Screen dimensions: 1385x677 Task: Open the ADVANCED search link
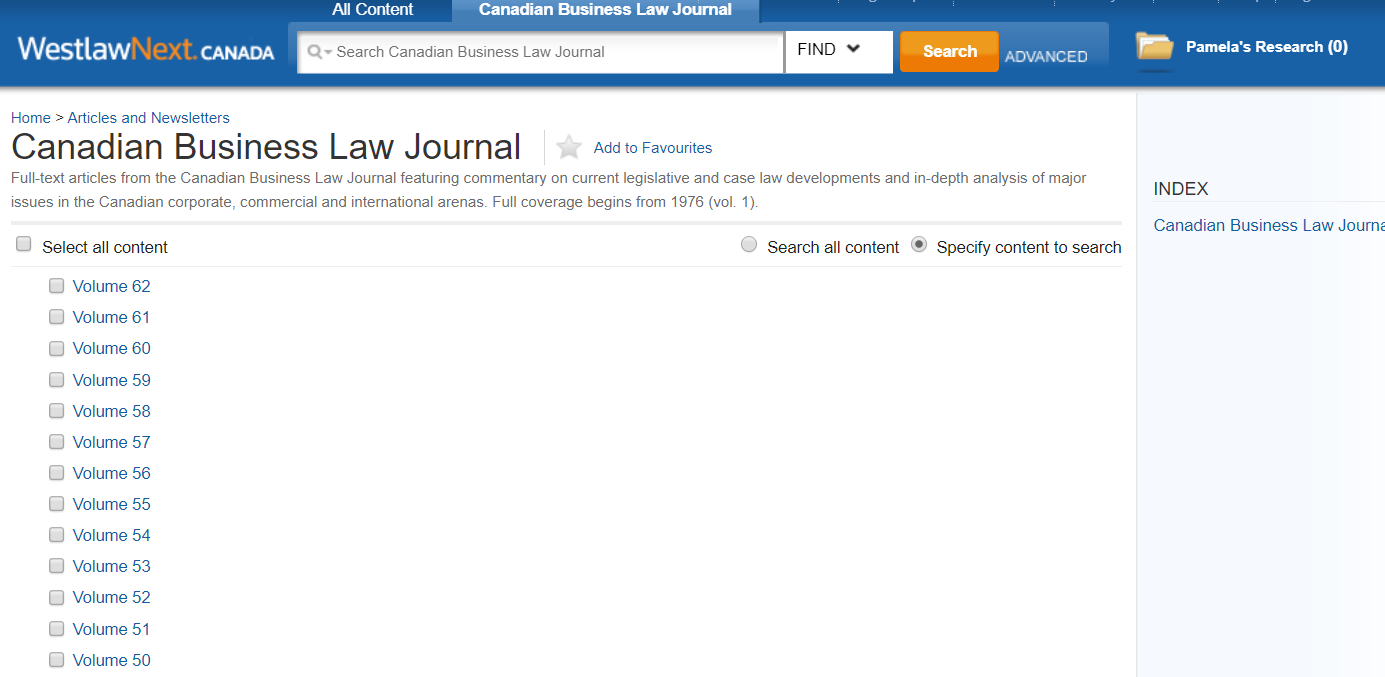point(1046,57)
